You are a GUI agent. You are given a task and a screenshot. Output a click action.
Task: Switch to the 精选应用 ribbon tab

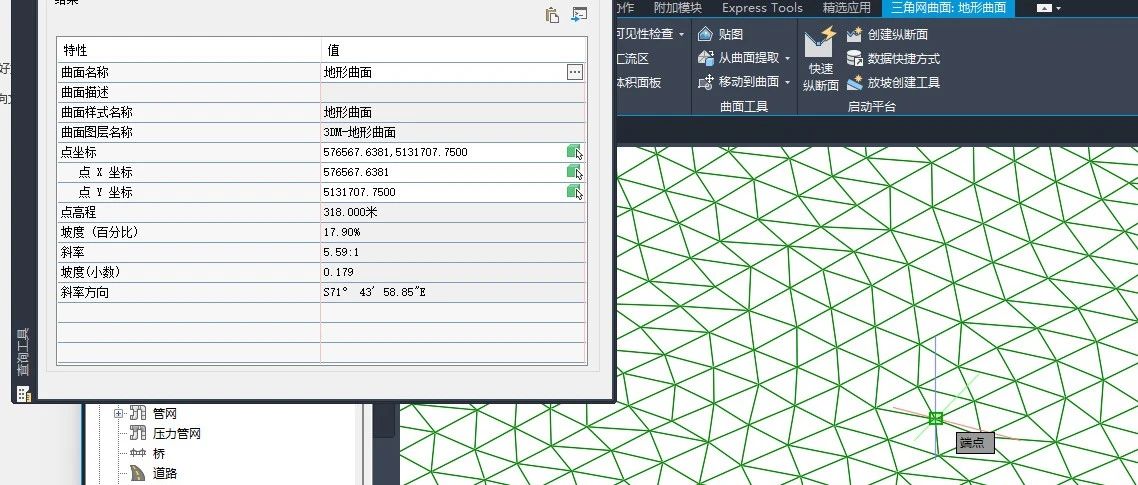click(846, 8)
